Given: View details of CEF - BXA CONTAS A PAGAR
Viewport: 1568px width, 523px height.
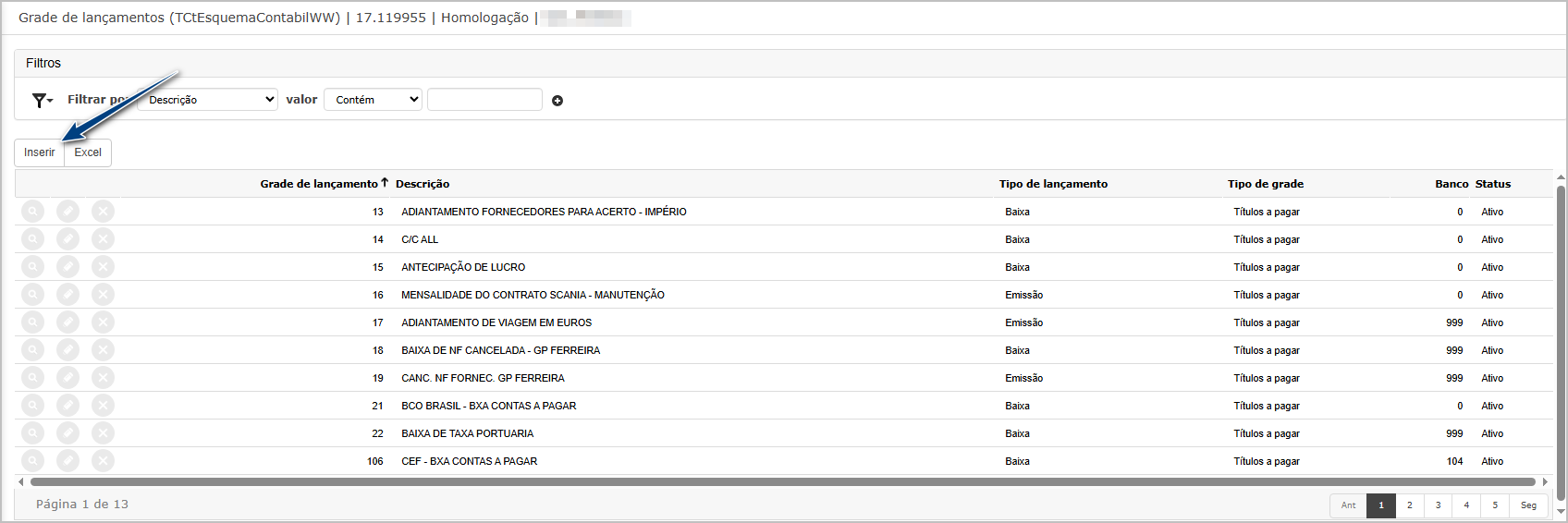Looking at the screenshot, I should (x=32, y=461).
